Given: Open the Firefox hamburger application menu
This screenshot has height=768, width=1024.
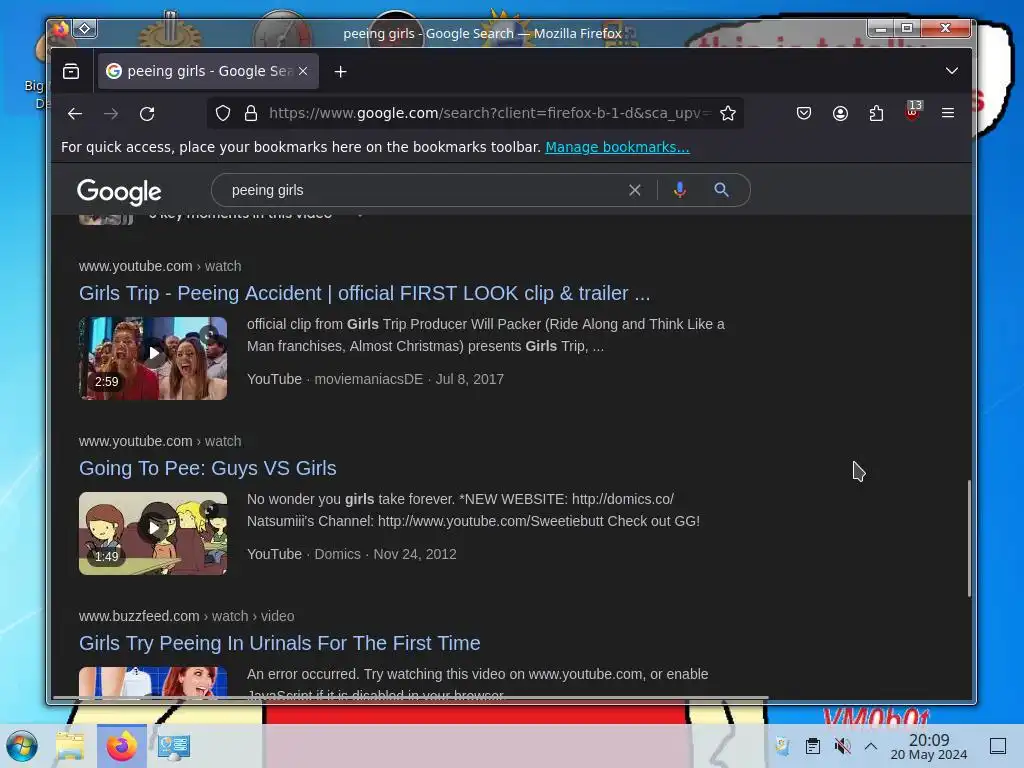Looking at the screenshot, I should [x=948, y=113].
